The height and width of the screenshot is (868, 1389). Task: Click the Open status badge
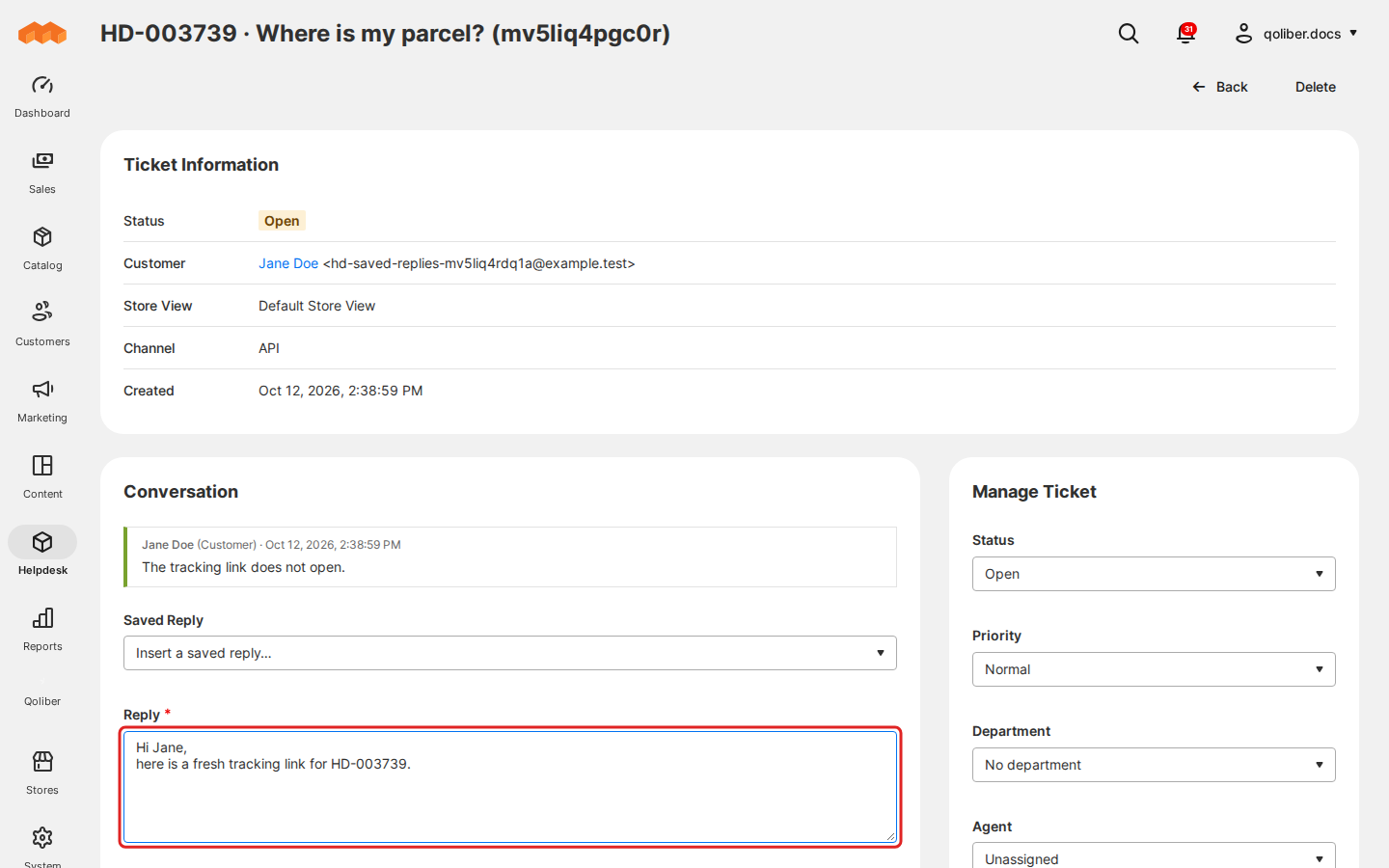[x=282, y=221]
